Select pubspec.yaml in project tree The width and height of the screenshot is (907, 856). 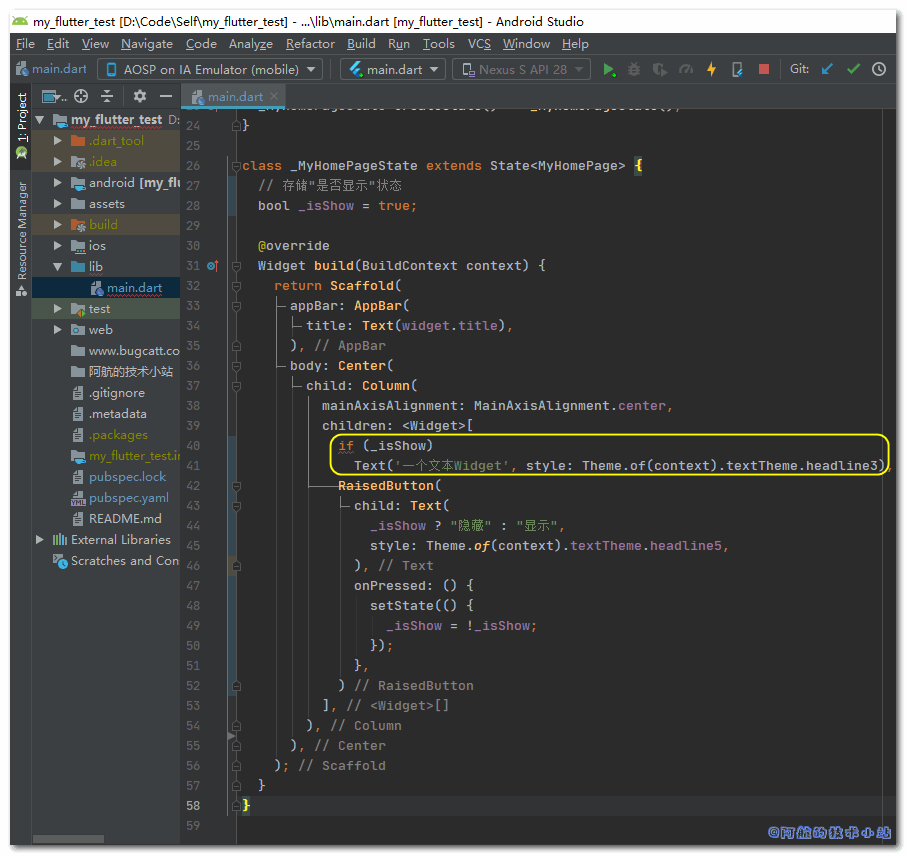128,498
